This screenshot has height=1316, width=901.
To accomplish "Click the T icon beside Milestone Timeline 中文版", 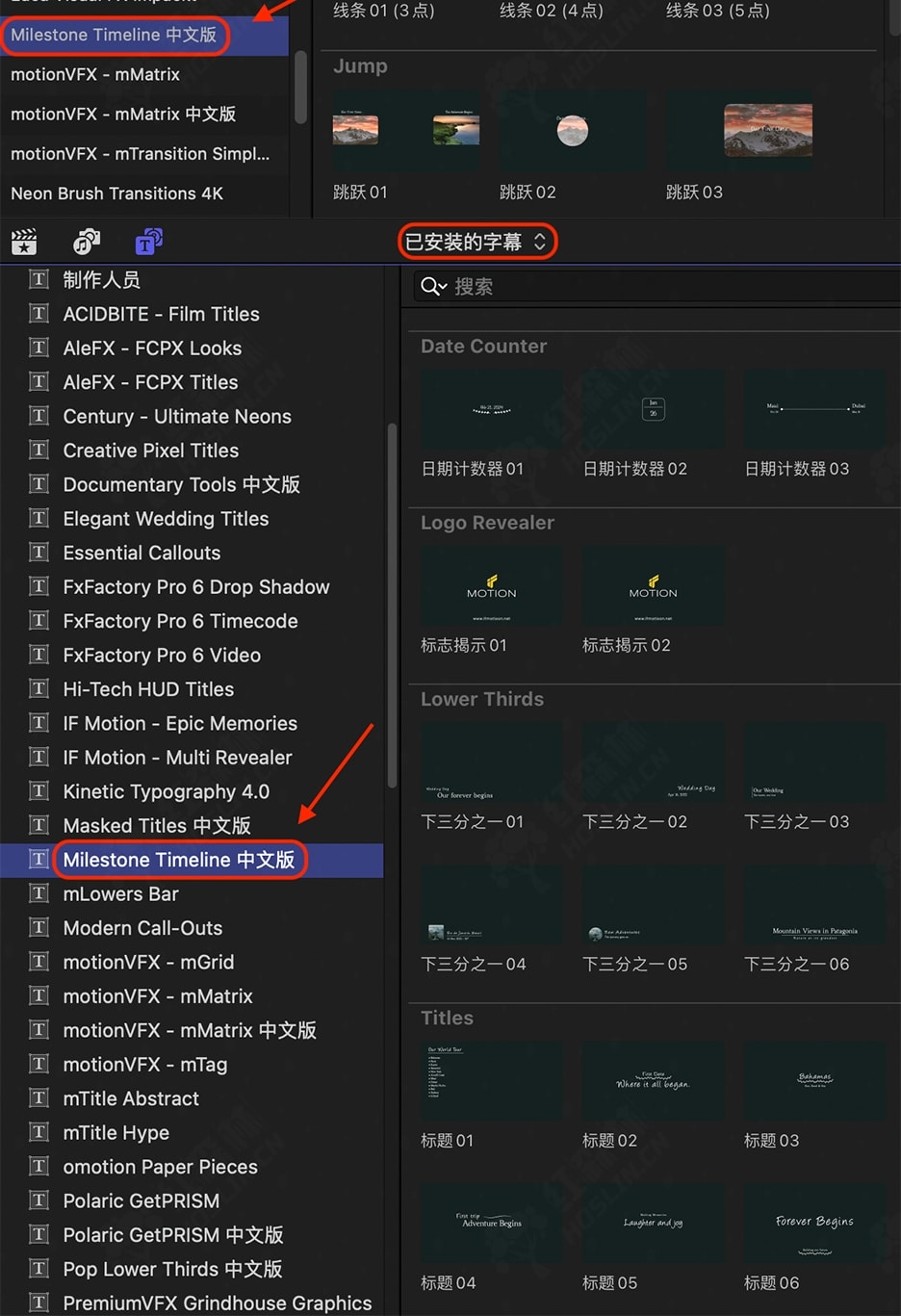I will point(39,860).
